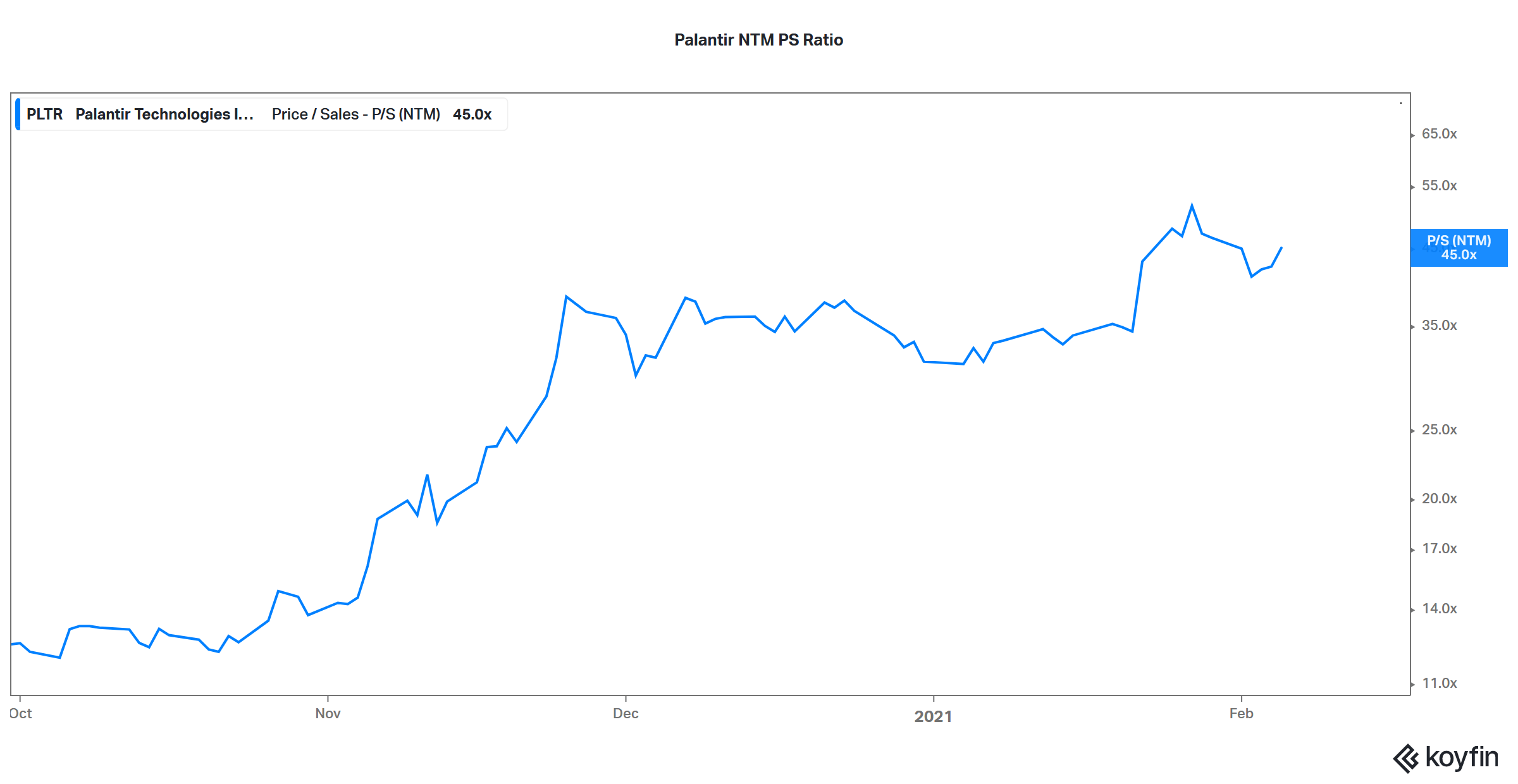Click the Oct x-axis label
The width and height of the screenshot is (1518, 784).
(x=20, y=713)
